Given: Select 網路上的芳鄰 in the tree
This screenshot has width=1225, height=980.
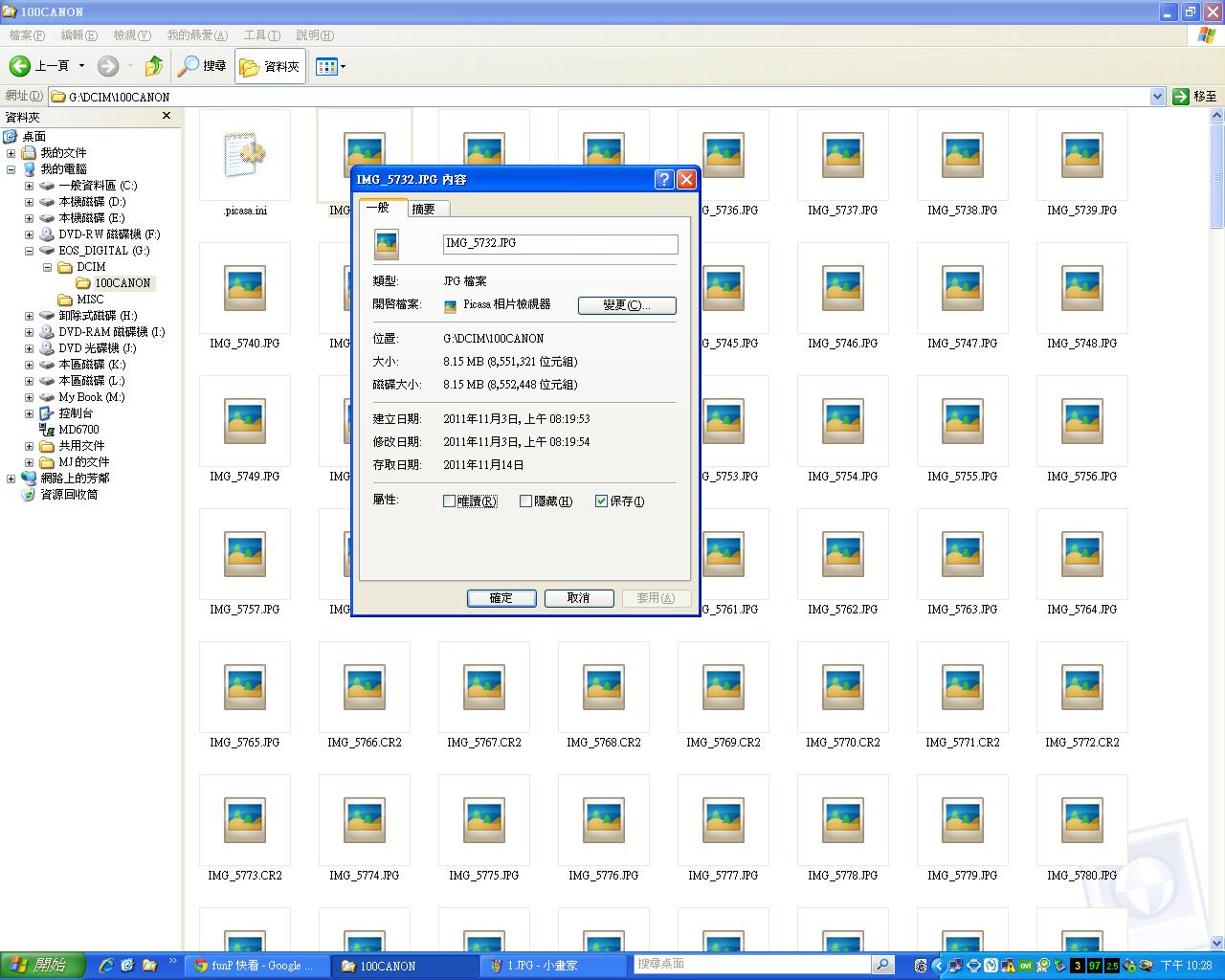Looking at the screenshot, I should tap(75, 479).
